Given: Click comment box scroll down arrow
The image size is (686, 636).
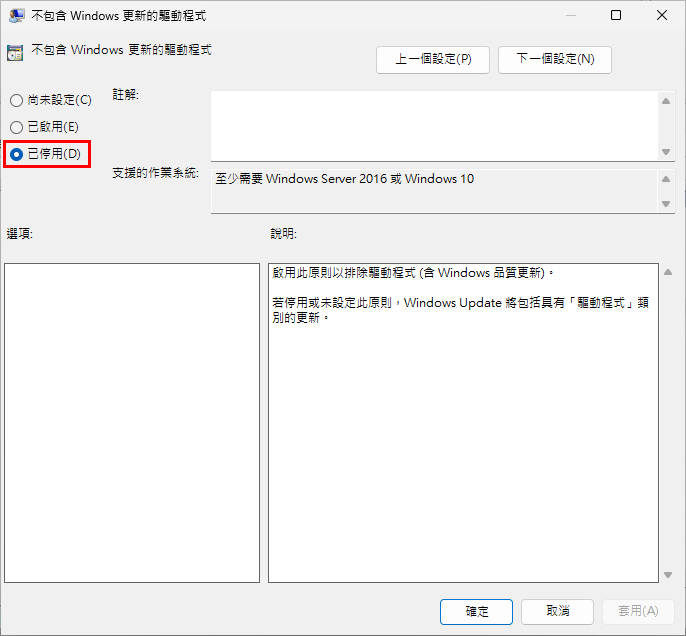Looking at the screenshot, I should point(666,152).
